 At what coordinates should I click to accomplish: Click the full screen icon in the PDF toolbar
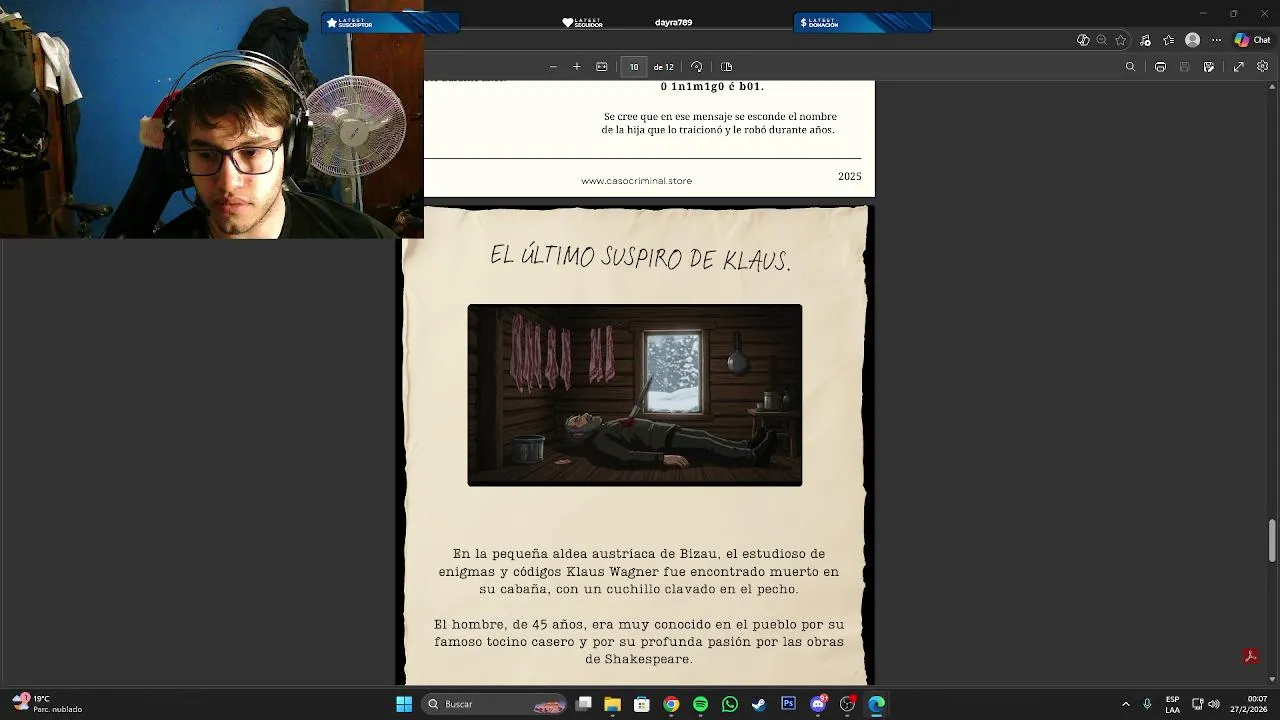click(x=1239, y=67)
